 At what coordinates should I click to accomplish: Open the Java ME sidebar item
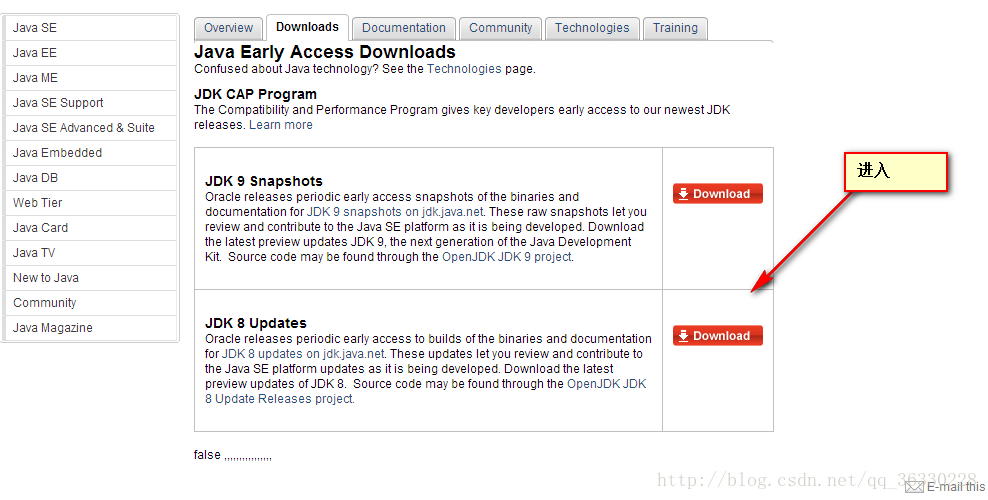tap(90, 78)
